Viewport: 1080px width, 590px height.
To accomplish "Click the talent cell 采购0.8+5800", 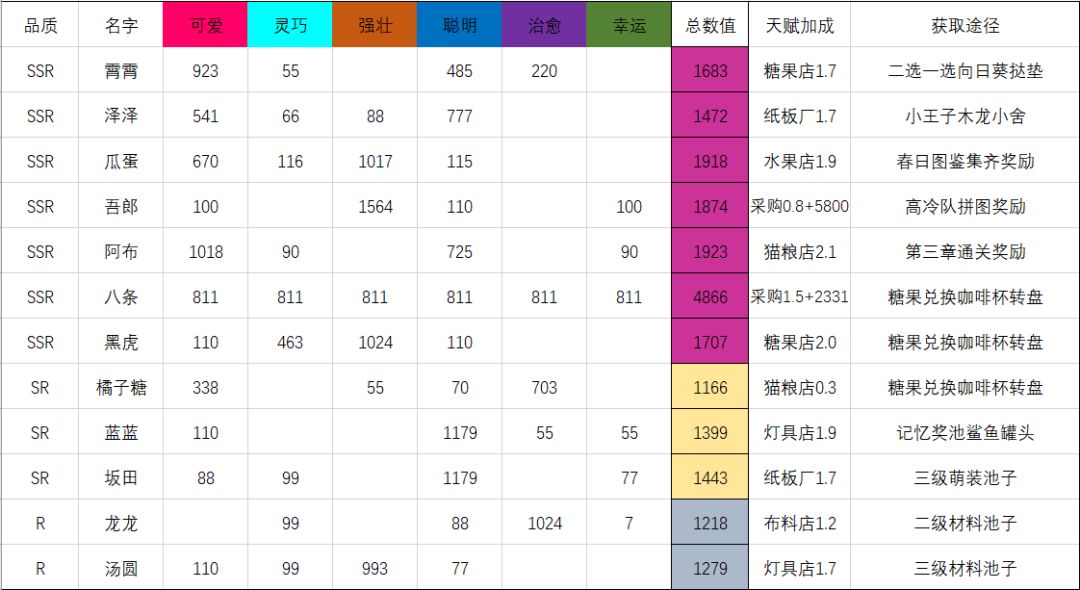I will (x=800, y=207).
